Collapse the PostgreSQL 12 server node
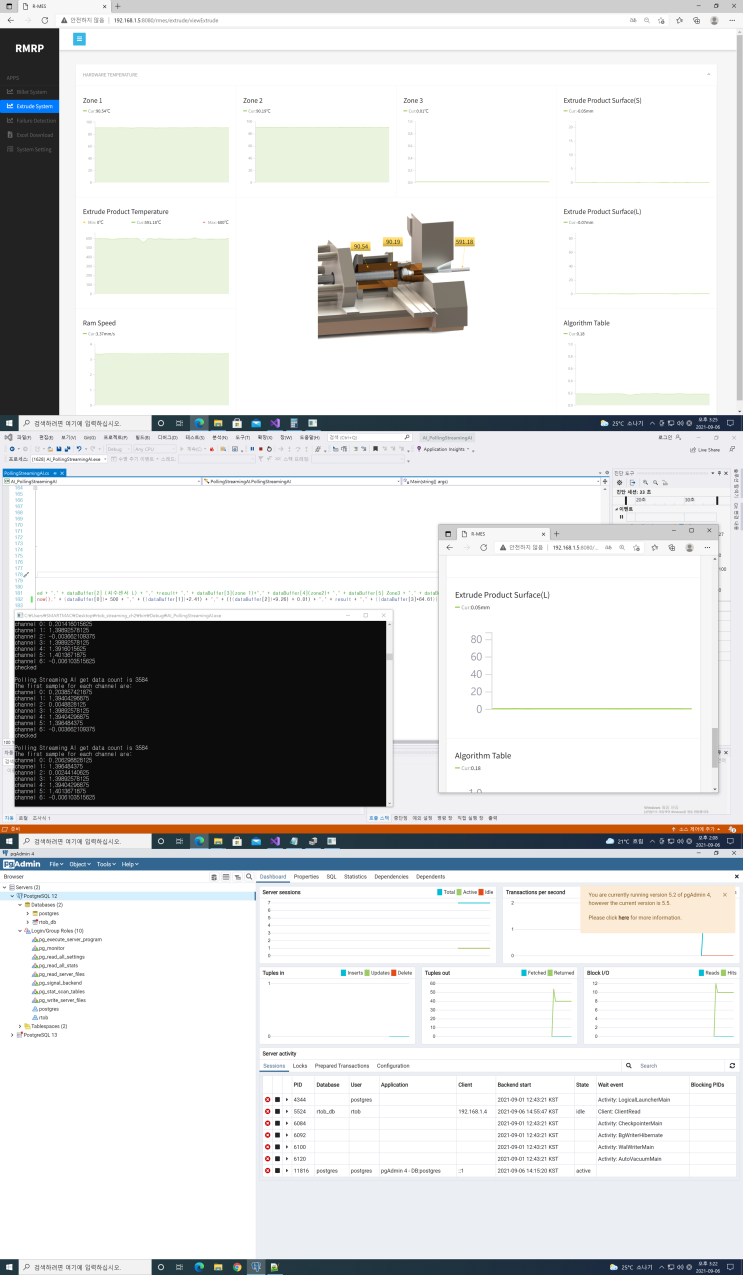743x1275 pixels. point(13,896)
